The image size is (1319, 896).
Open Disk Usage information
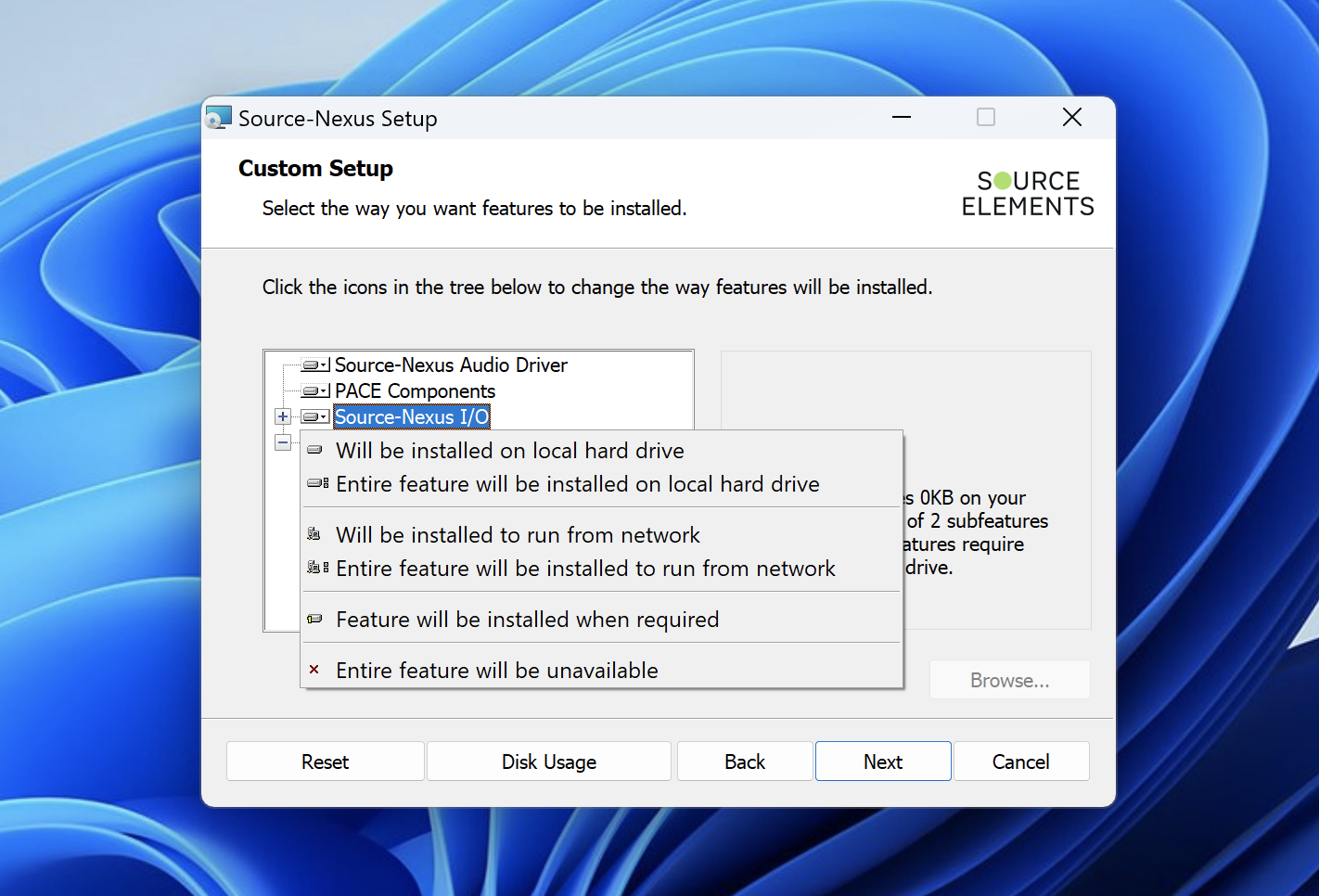(x=548, y=762)
